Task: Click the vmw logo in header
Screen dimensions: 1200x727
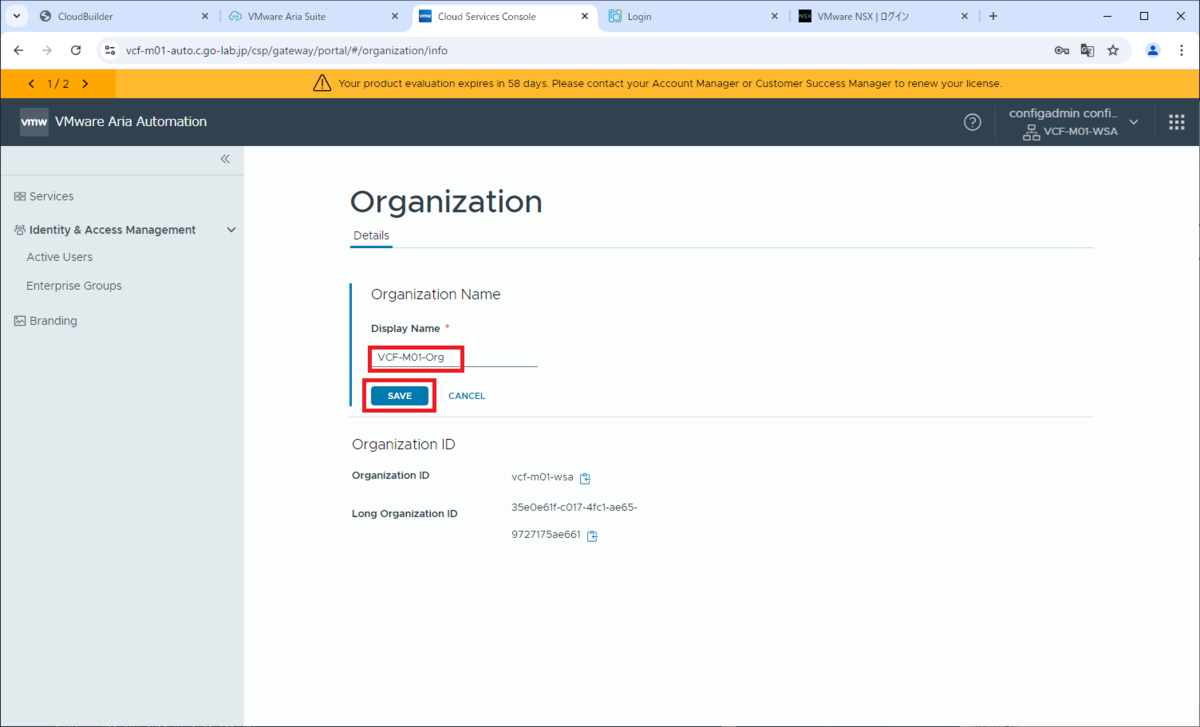Action: 34,122
